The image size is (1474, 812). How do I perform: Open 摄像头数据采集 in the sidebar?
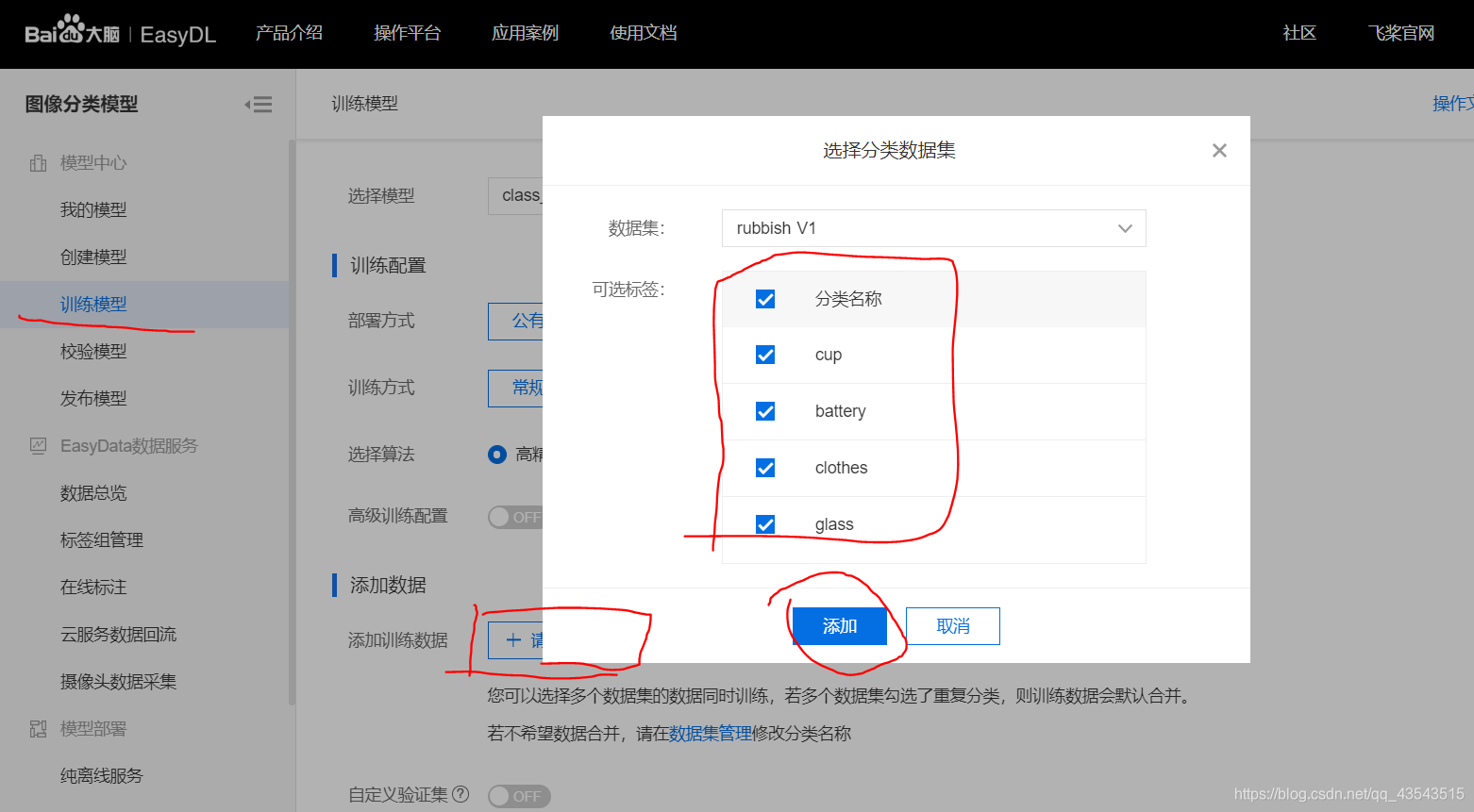pos(119,682)
